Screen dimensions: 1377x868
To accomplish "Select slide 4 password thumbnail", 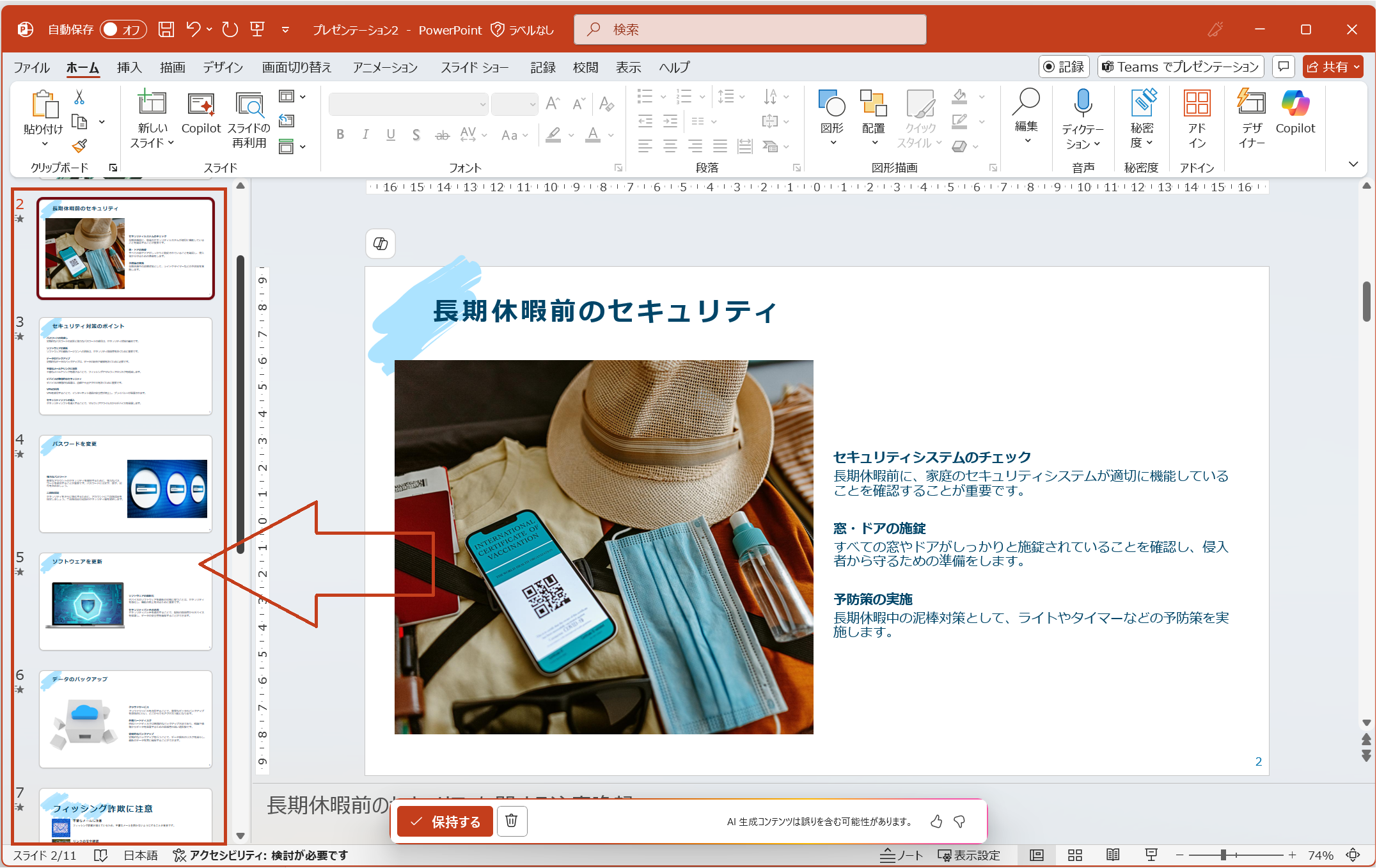I will (125, 484).
